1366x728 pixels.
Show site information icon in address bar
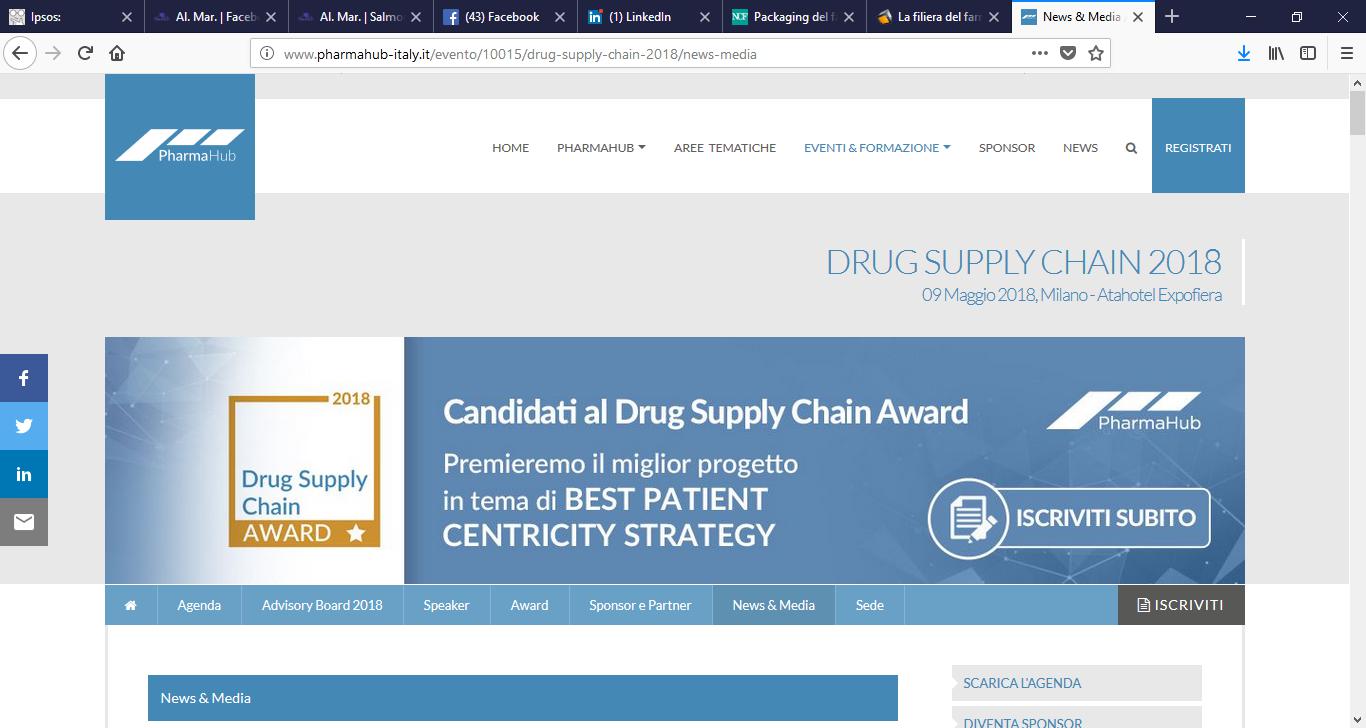coord(267,53)
